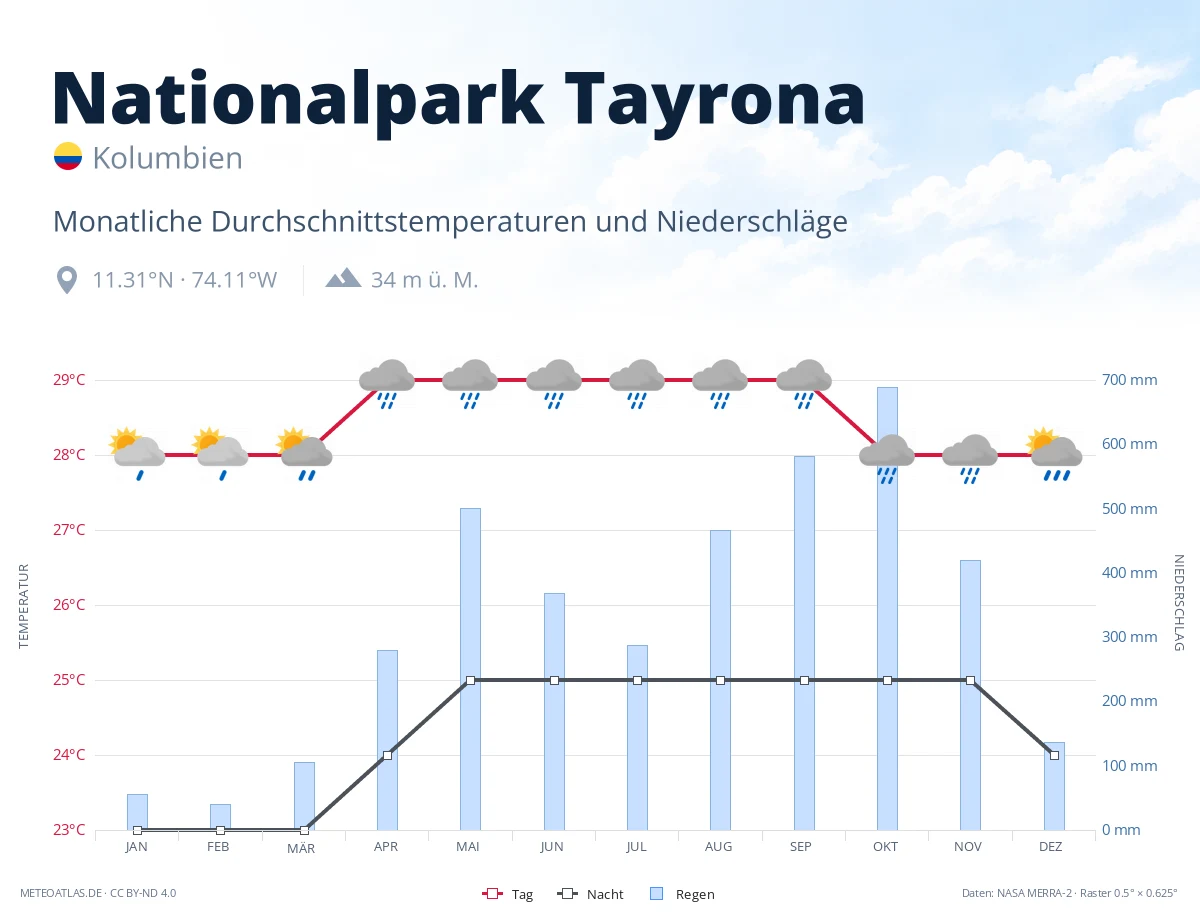Image resolution: width=1200 pixels, height=920 pixels.
Task: Click the April night temperature data point
Action: point(387,755)
